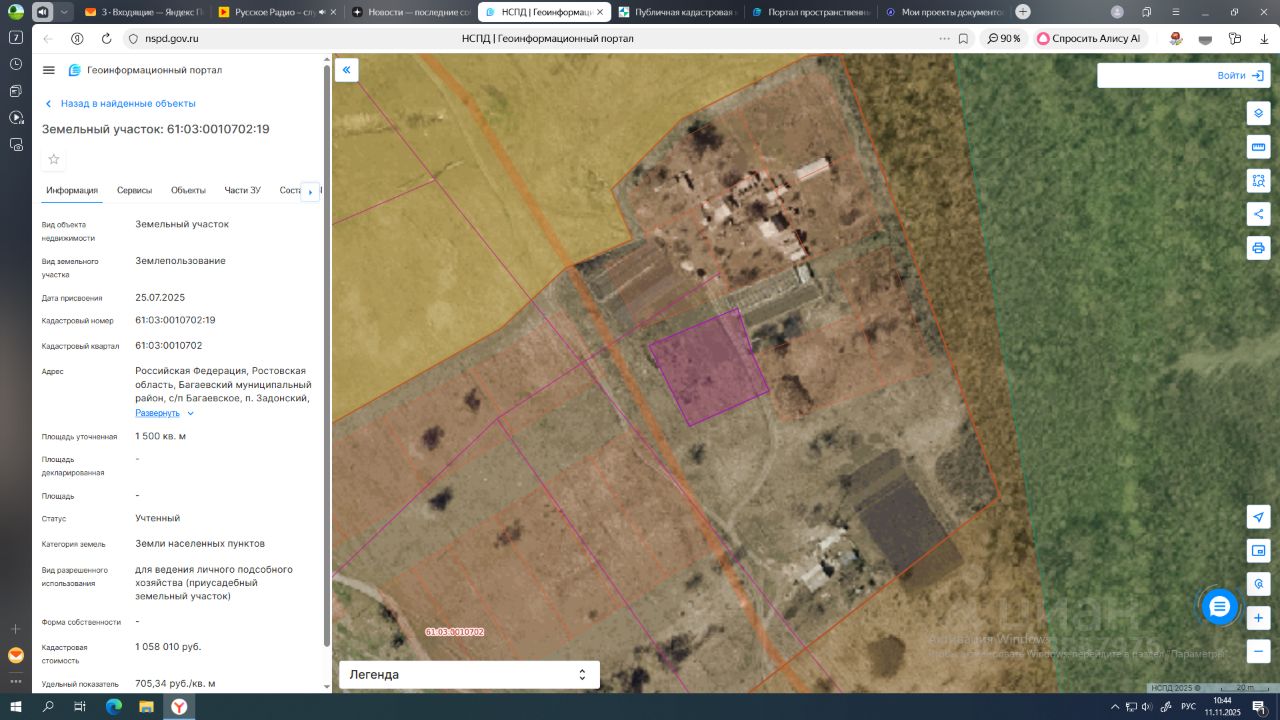Viewport: 1280px width, 720px height.
Task: Click the map search-by-location tool
Action: tap(1258, 583)
